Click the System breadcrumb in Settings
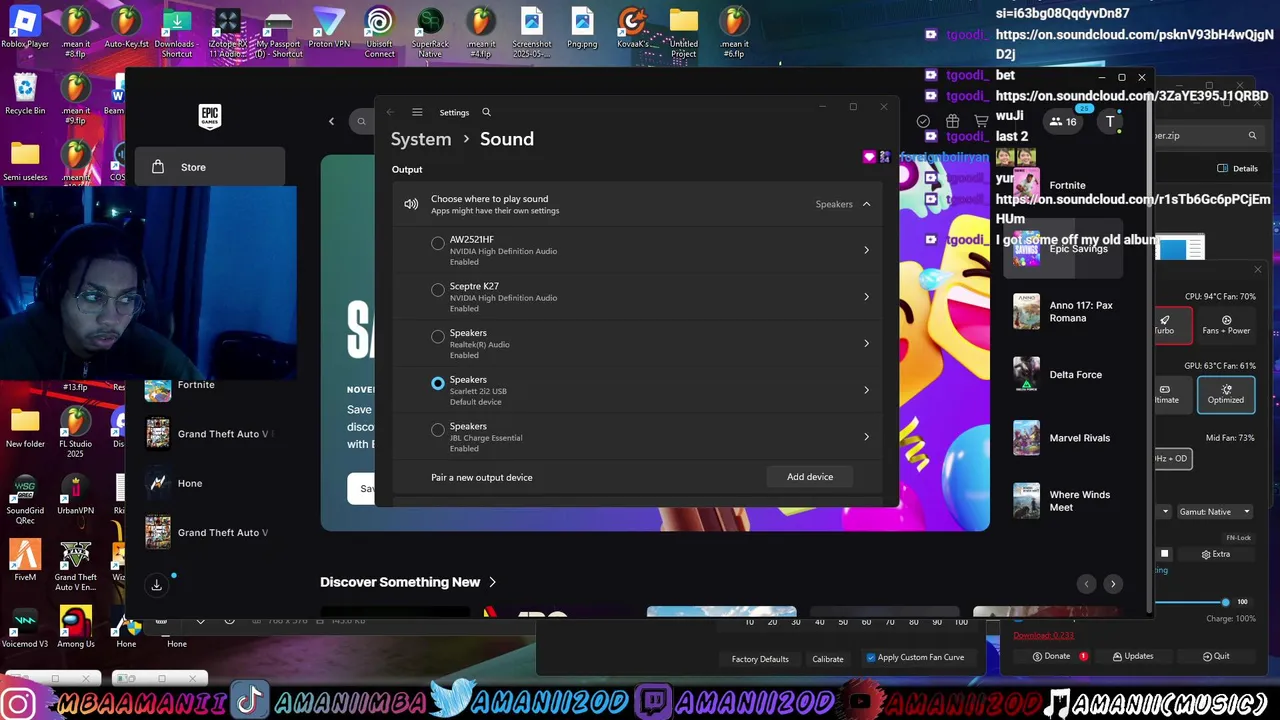 421,139
